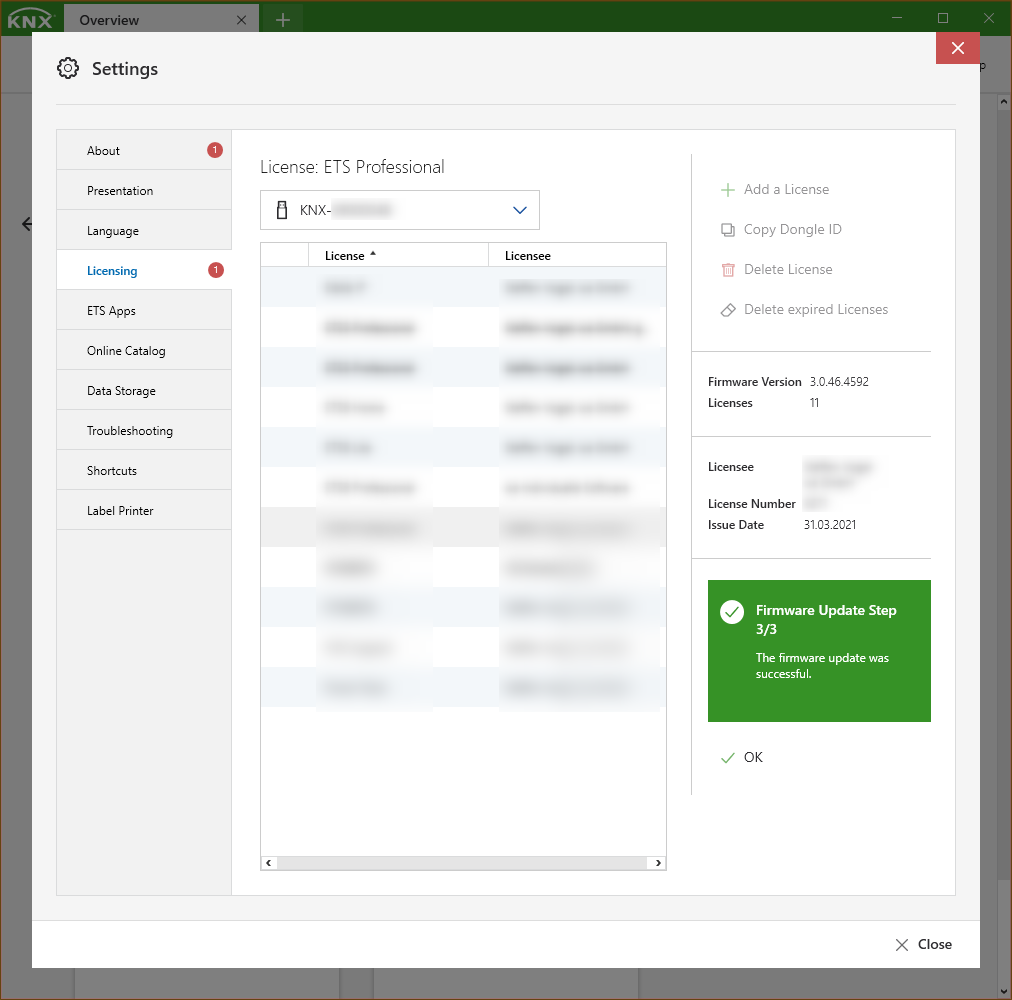Open the Label Printer section
This screenshot has width=1012, height=1000.
point(144,511)
